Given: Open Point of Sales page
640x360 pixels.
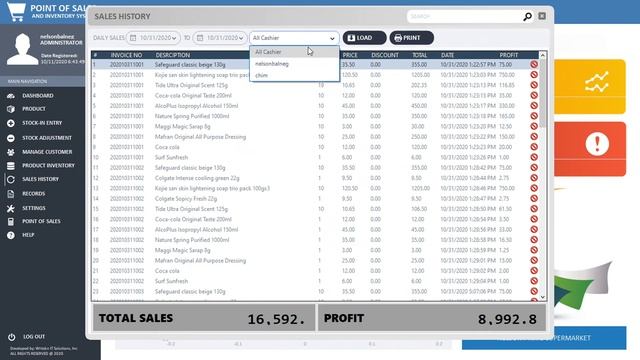Looking at the screenshot, I should coord(41,221).
